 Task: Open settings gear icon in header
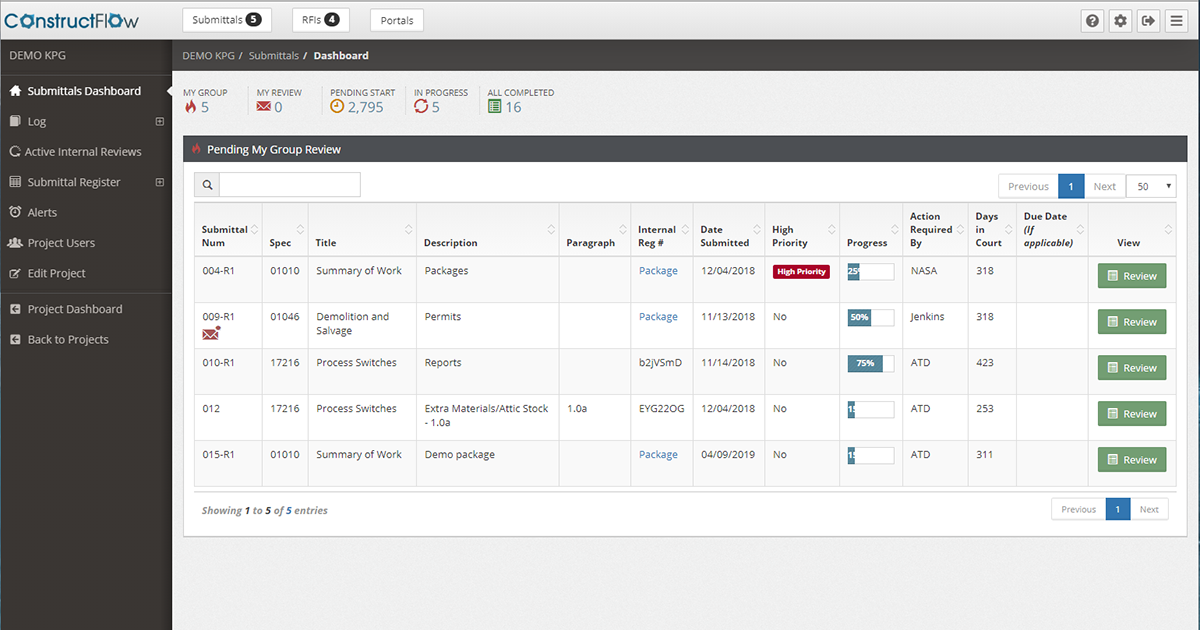pyautogui.click(x=1120, y=21)
